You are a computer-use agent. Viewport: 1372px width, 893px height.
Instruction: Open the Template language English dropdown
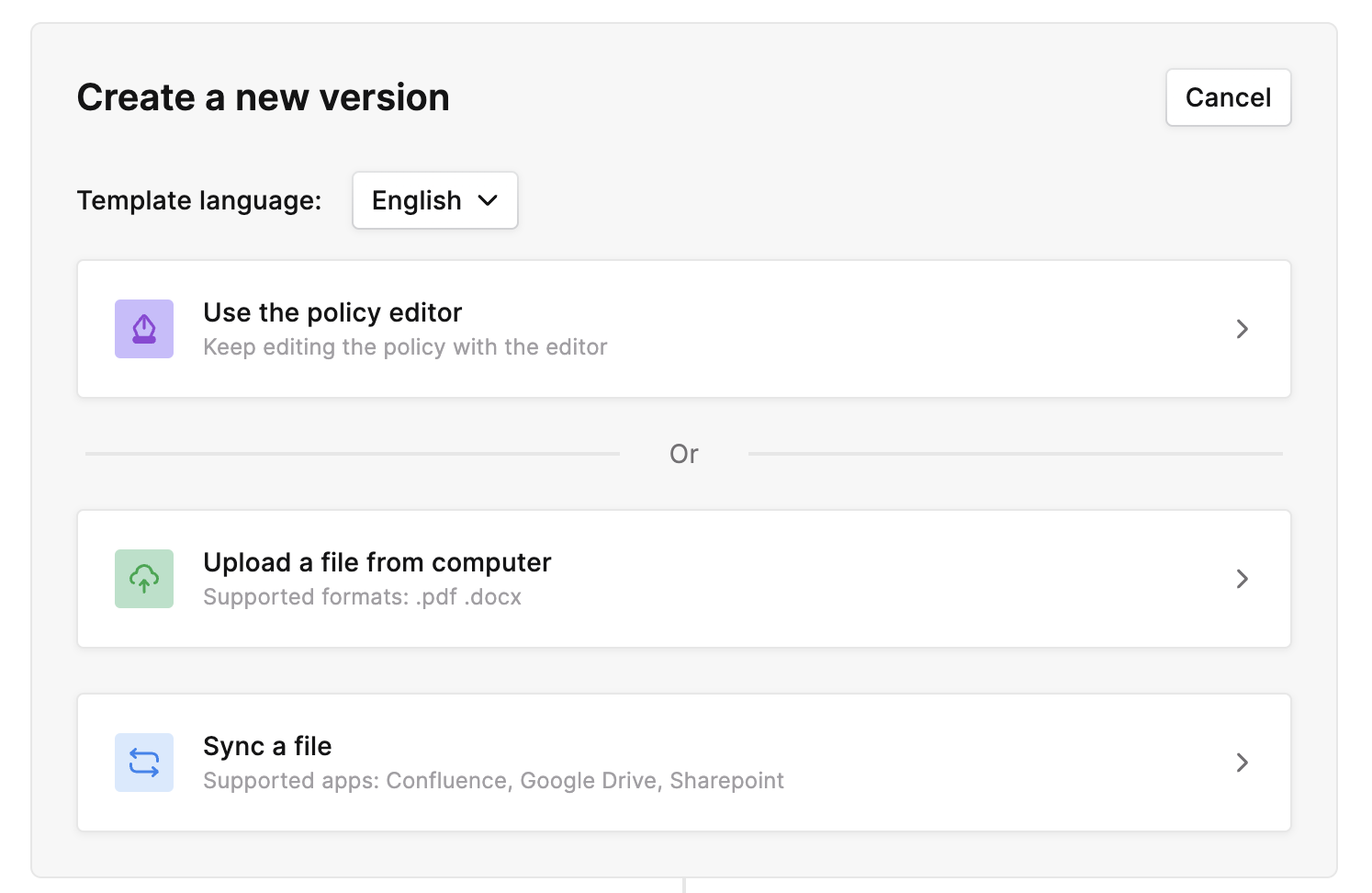point(435,200)
